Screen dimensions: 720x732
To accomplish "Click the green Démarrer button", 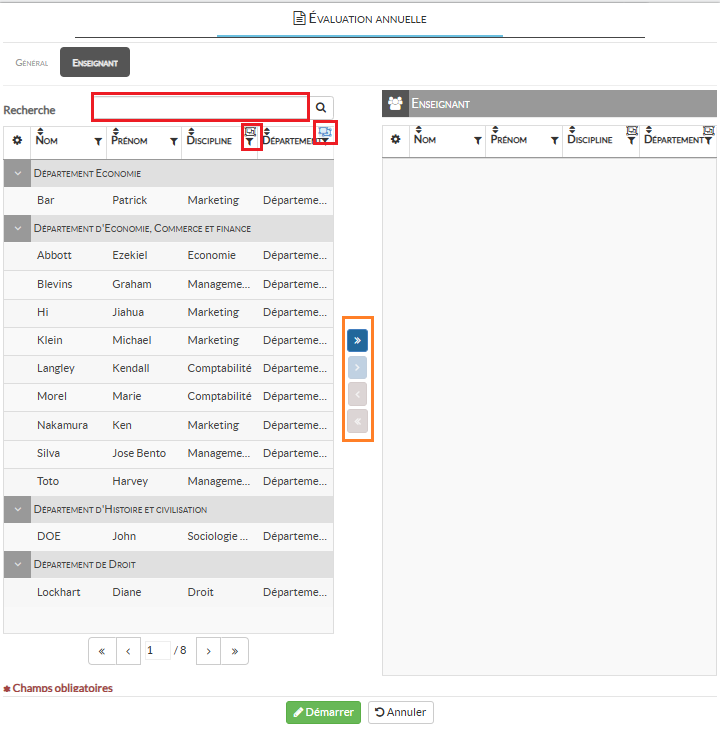I will click(x=323, y=713).
